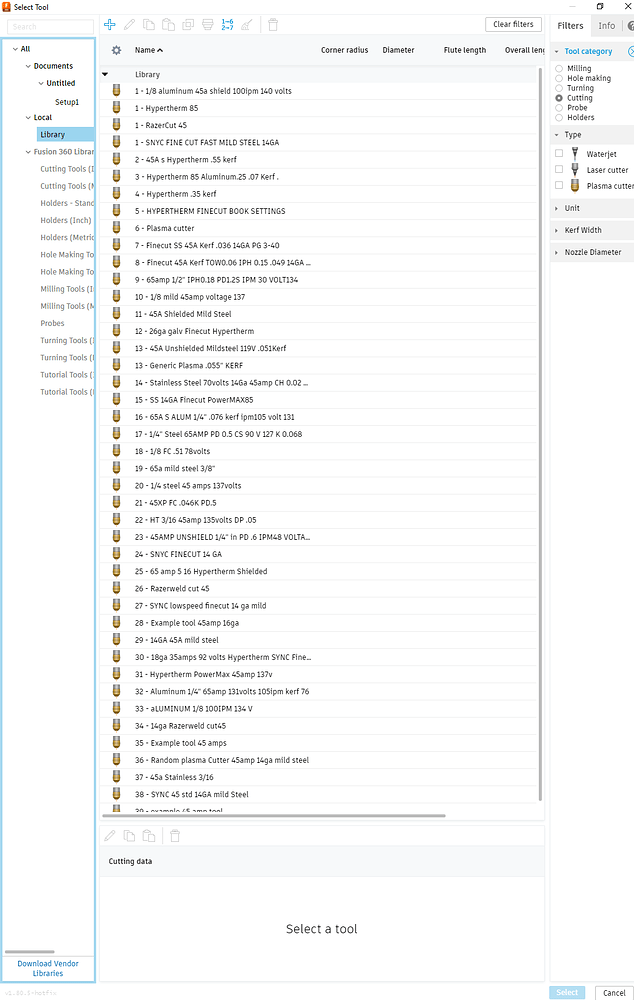Click the Plasma cutter type icon in filters

(x=575, y=186)
